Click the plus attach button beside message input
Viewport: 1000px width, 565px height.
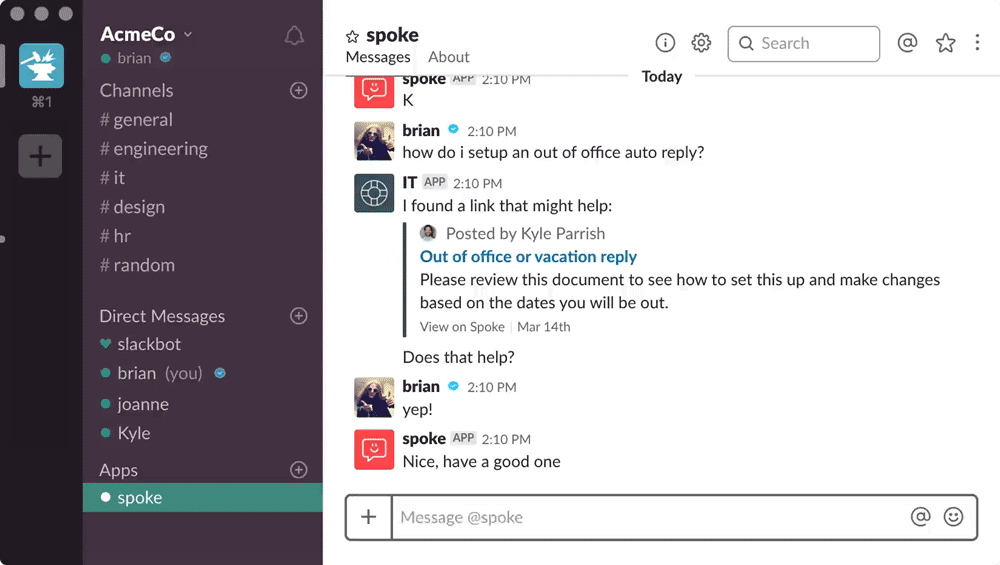point(369,517)
